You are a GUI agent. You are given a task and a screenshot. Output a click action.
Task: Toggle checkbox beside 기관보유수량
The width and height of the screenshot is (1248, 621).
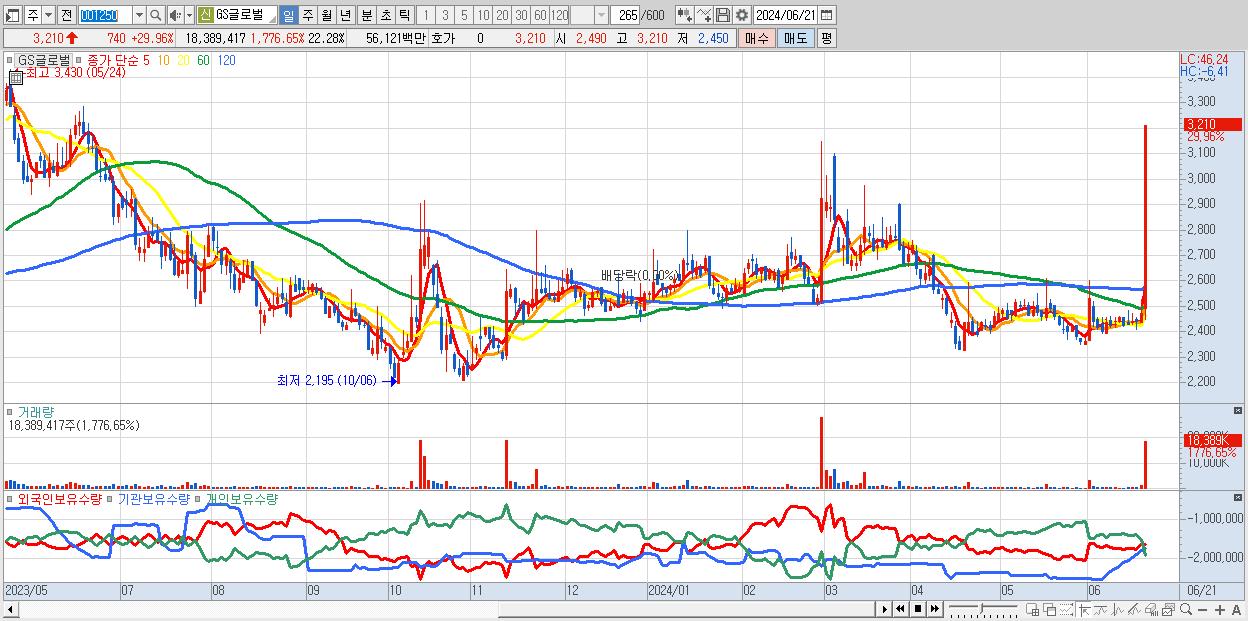(x=110, y=499)
